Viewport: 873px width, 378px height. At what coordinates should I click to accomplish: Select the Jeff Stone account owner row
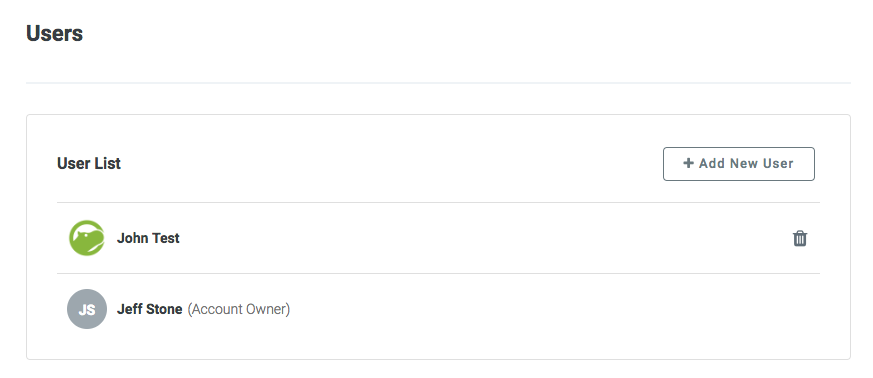tap(438, 309)
